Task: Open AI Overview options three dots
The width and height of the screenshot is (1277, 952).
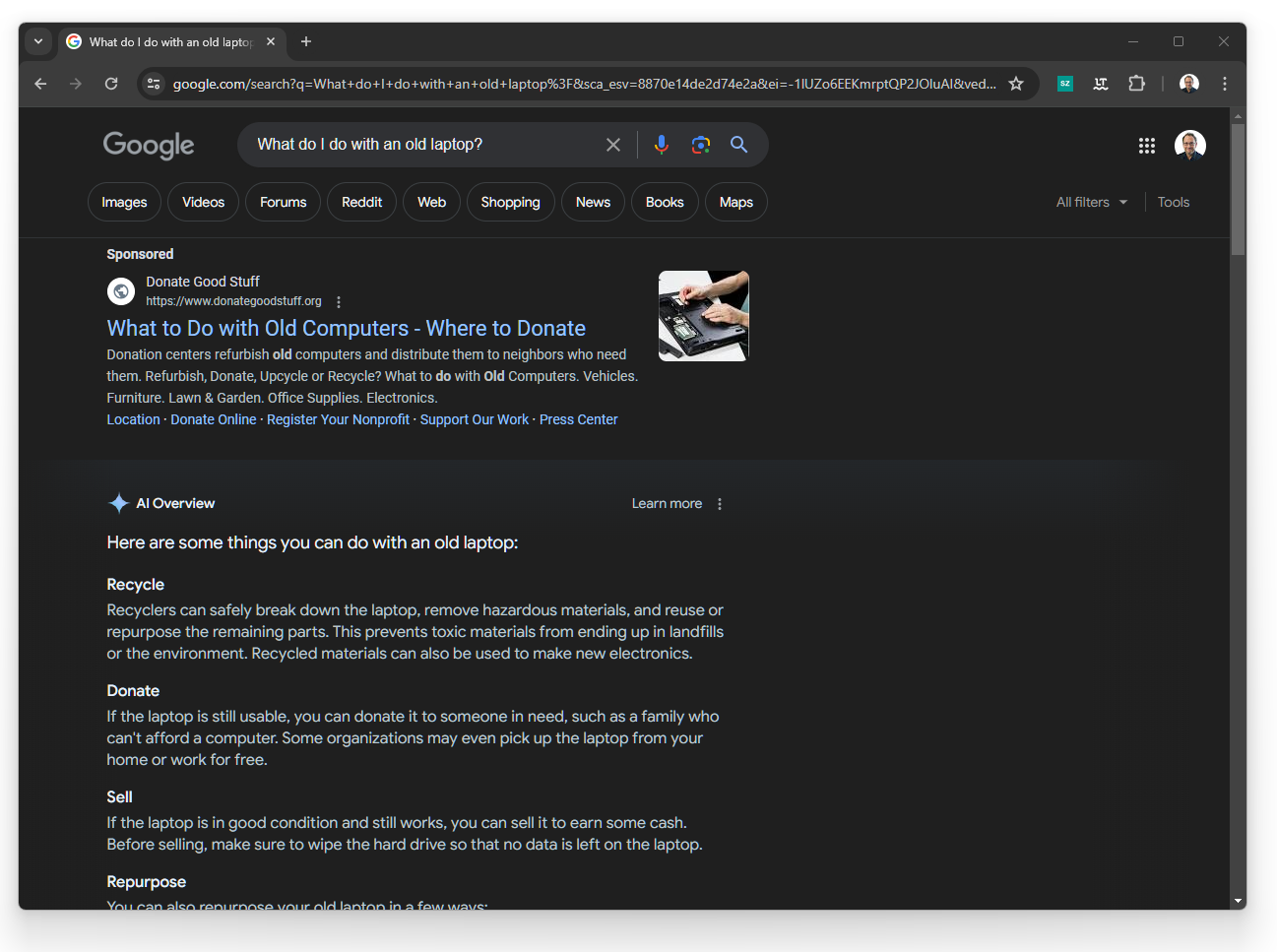Action: [720, 504]
